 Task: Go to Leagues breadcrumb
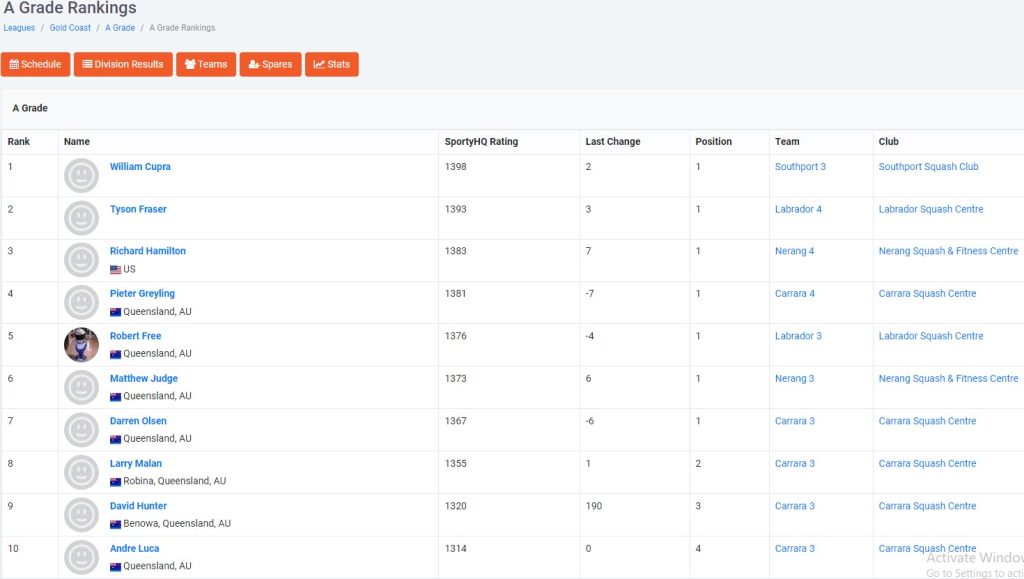19,28
